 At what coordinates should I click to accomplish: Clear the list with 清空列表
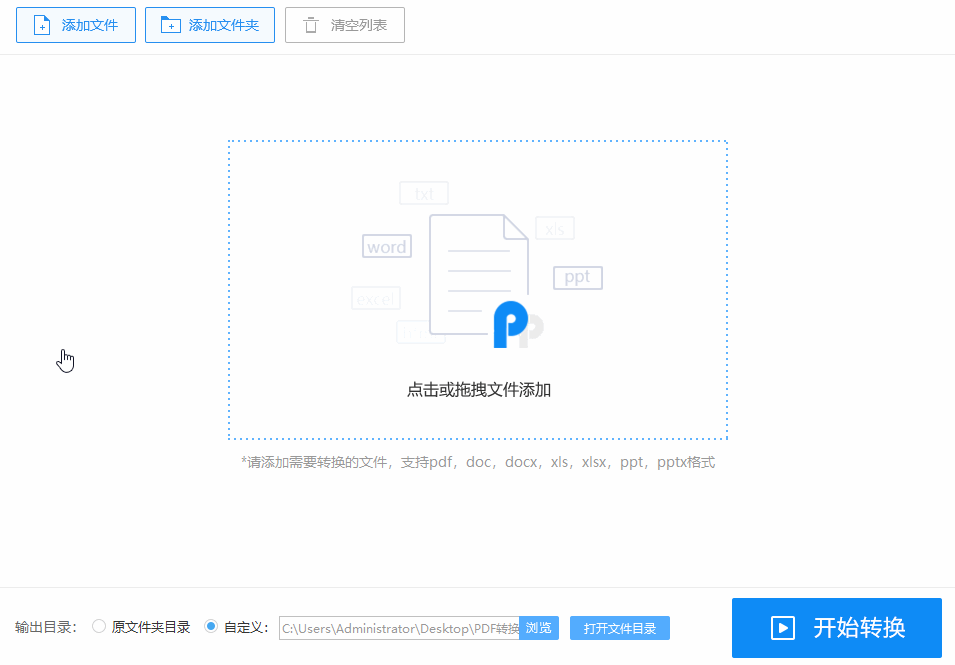tap(344, 24)
